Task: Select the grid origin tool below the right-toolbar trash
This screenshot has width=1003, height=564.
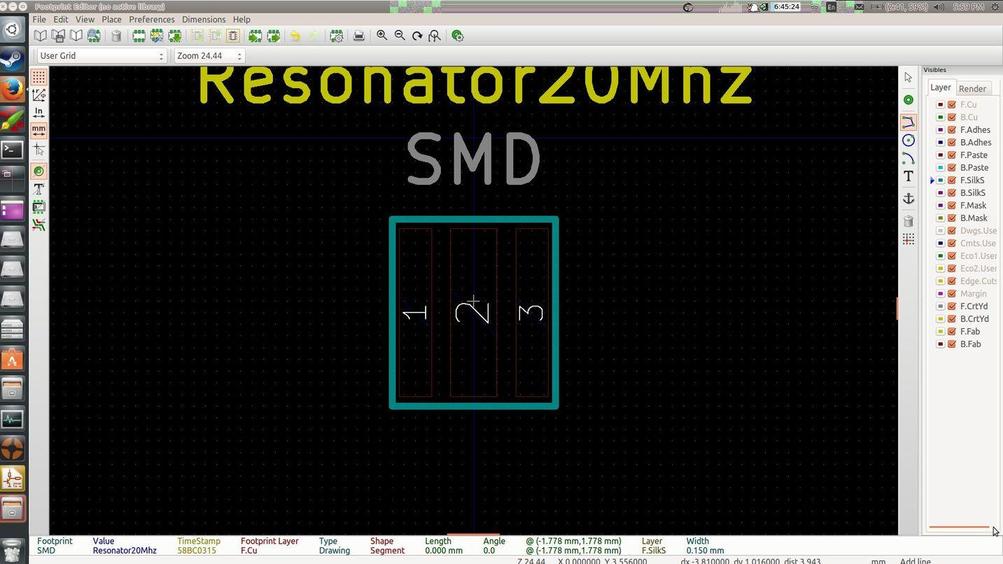Action: point(908,239)
